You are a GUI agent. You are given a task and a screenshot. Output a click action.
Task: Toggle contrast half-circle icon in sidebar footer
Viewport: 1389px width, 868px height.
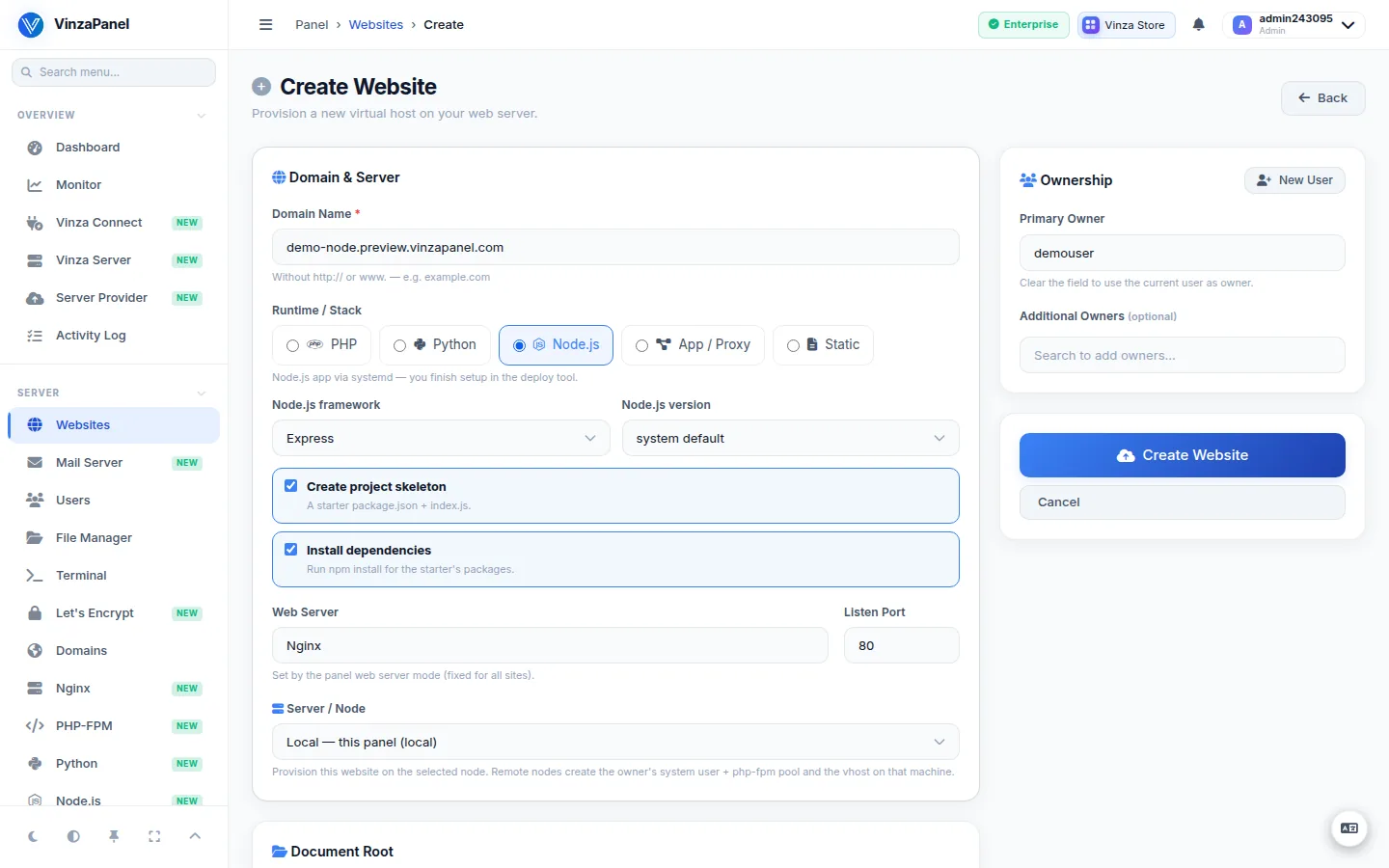[x=73, y=836]
